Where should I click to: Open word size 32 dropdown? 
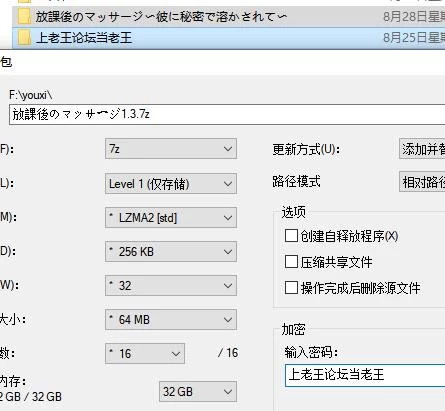[x=171, y=285]
